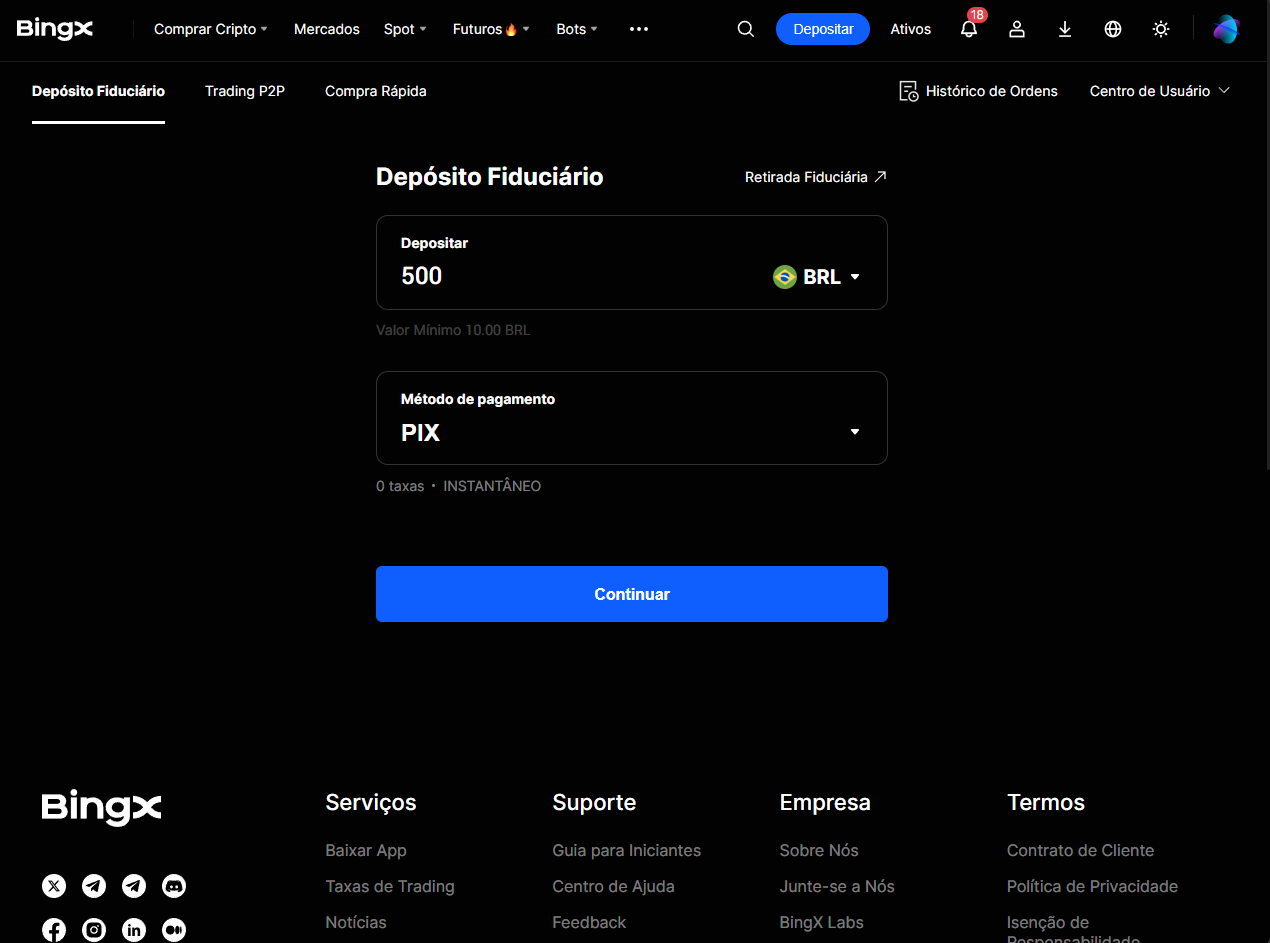Open the Centro de Ajuda link

[614, 886]
